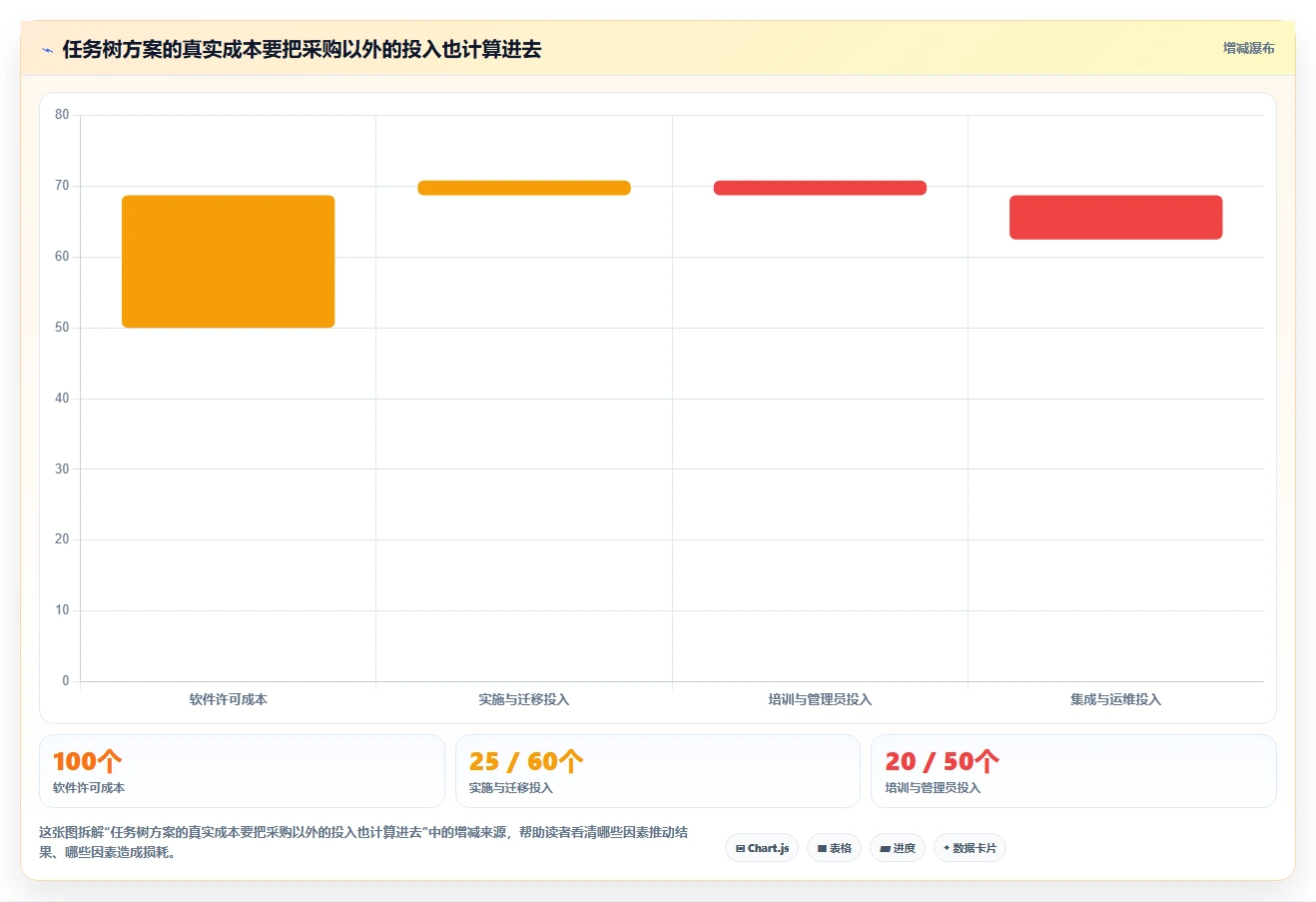The width and height of the screenshot is (1316, 902).
Task: Click the y-axis value 70
Action: pyautogui.click(x=62, y=186)
